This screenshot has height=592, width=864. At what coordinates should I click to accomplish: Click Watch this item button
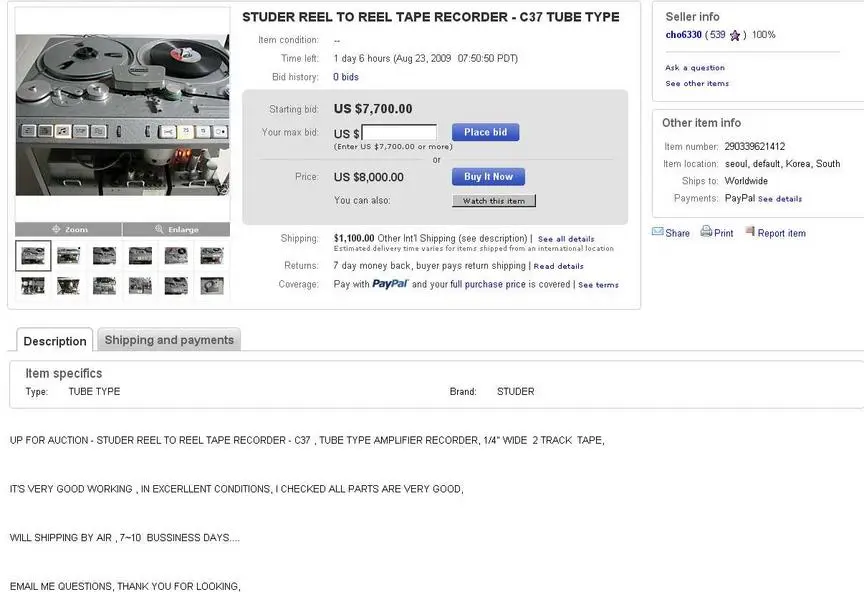coord(494,201)
